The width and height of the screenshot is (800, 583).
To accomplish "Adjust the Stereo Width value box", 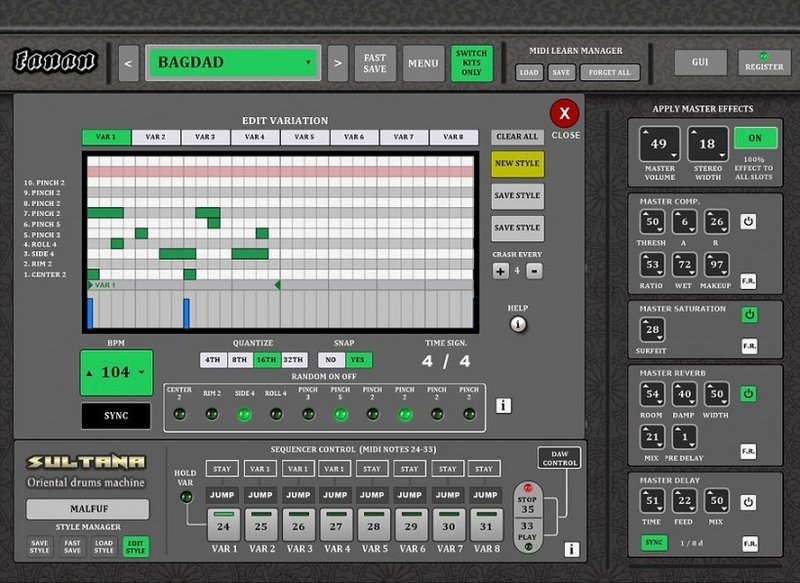I will (x=708, y=144).
